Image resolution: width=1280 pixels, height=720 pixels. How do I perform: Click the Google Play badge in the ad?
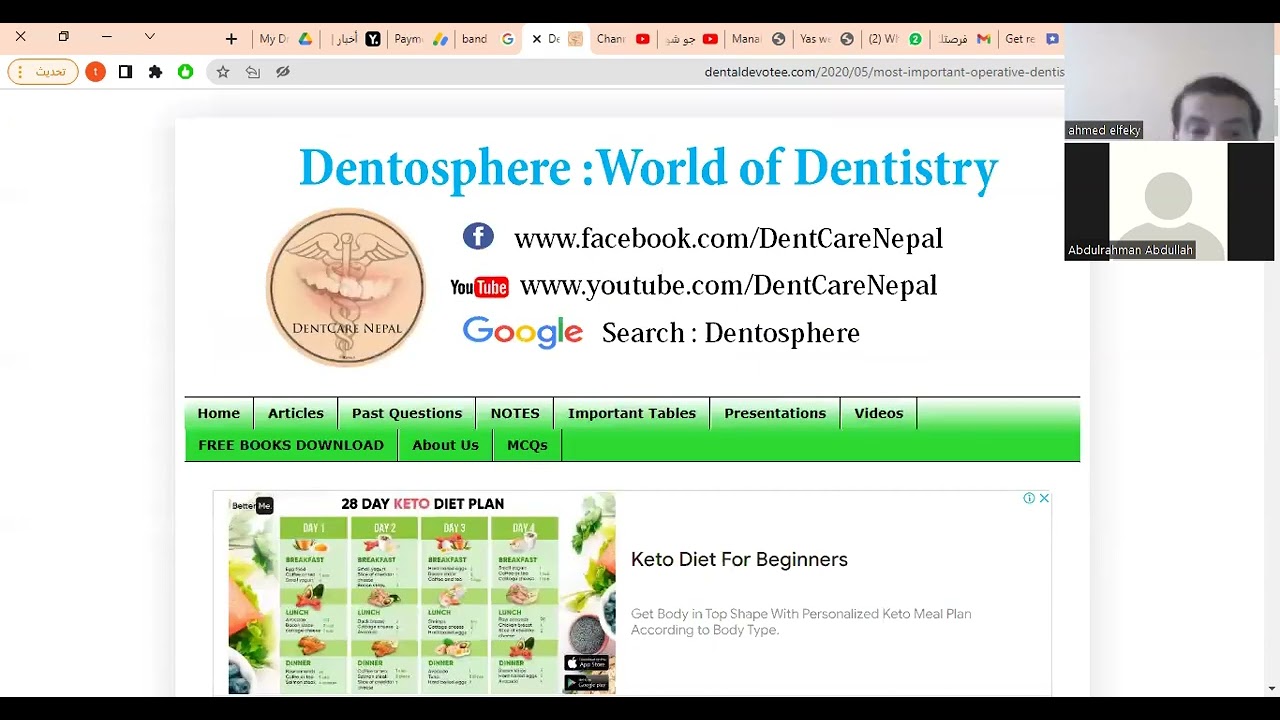586,684
